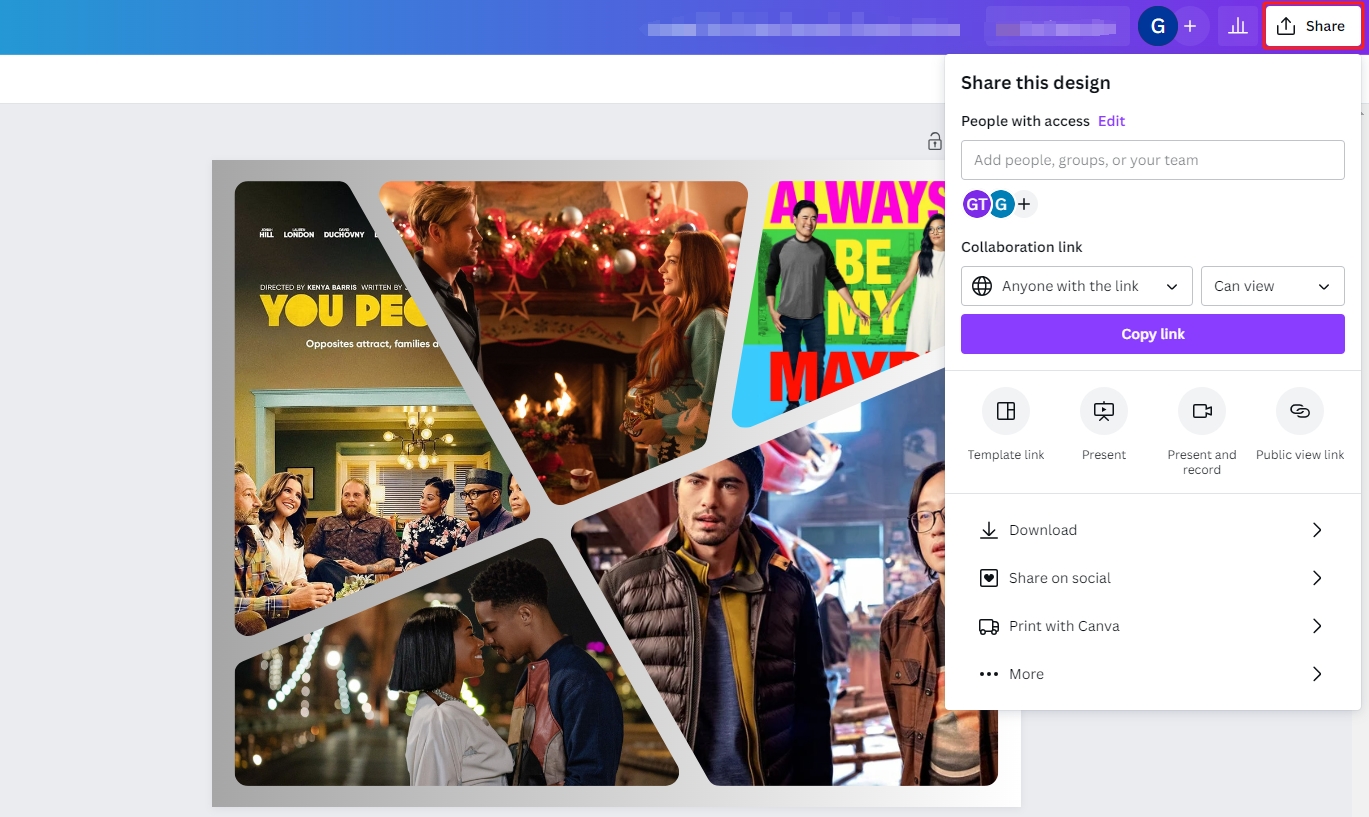Expand the Share on social chevron
The width and height of the screenshot is (1369, 817).
1317,578
